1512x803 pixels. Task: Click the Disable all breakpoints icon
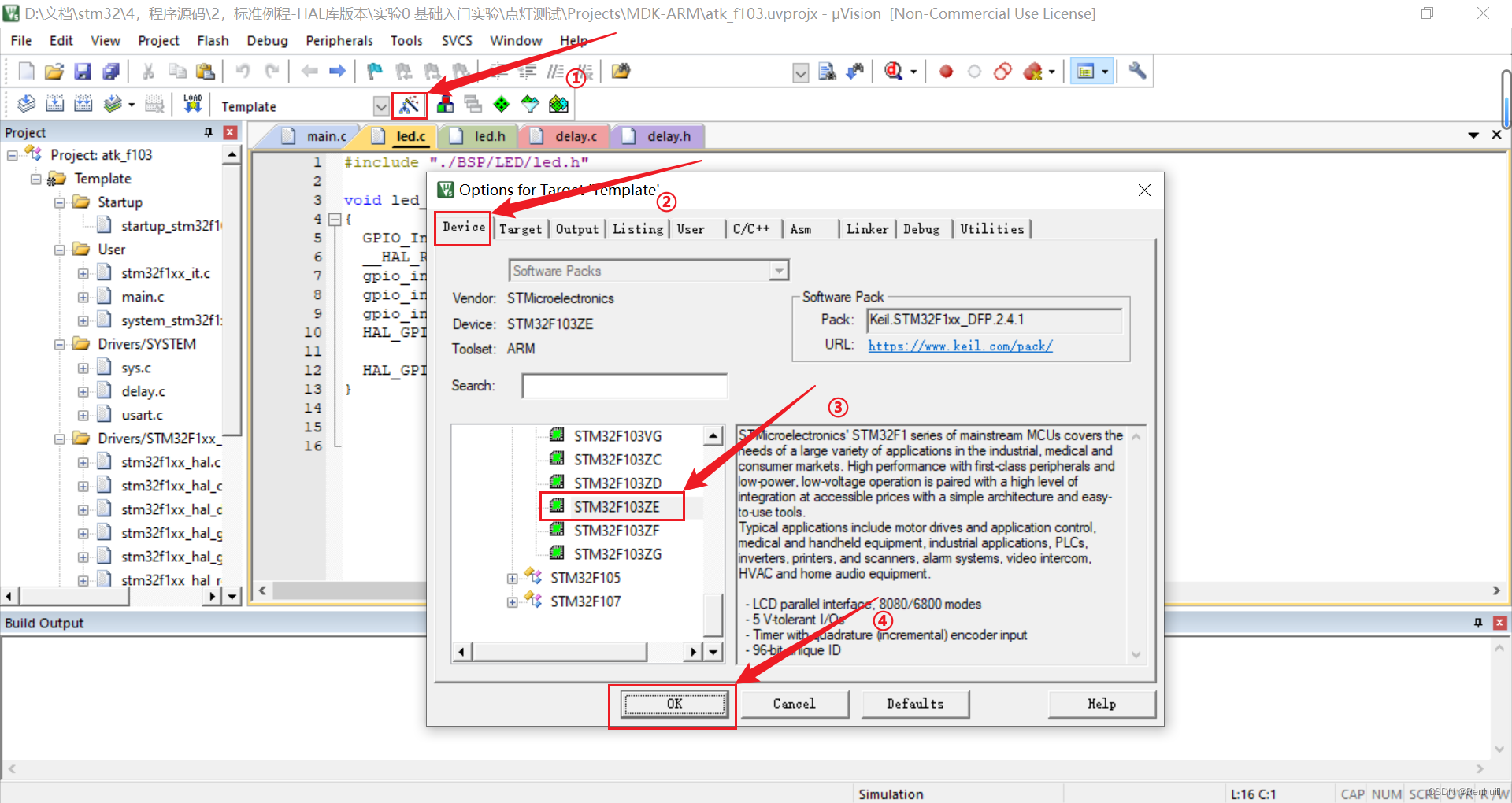point(1002,72)
